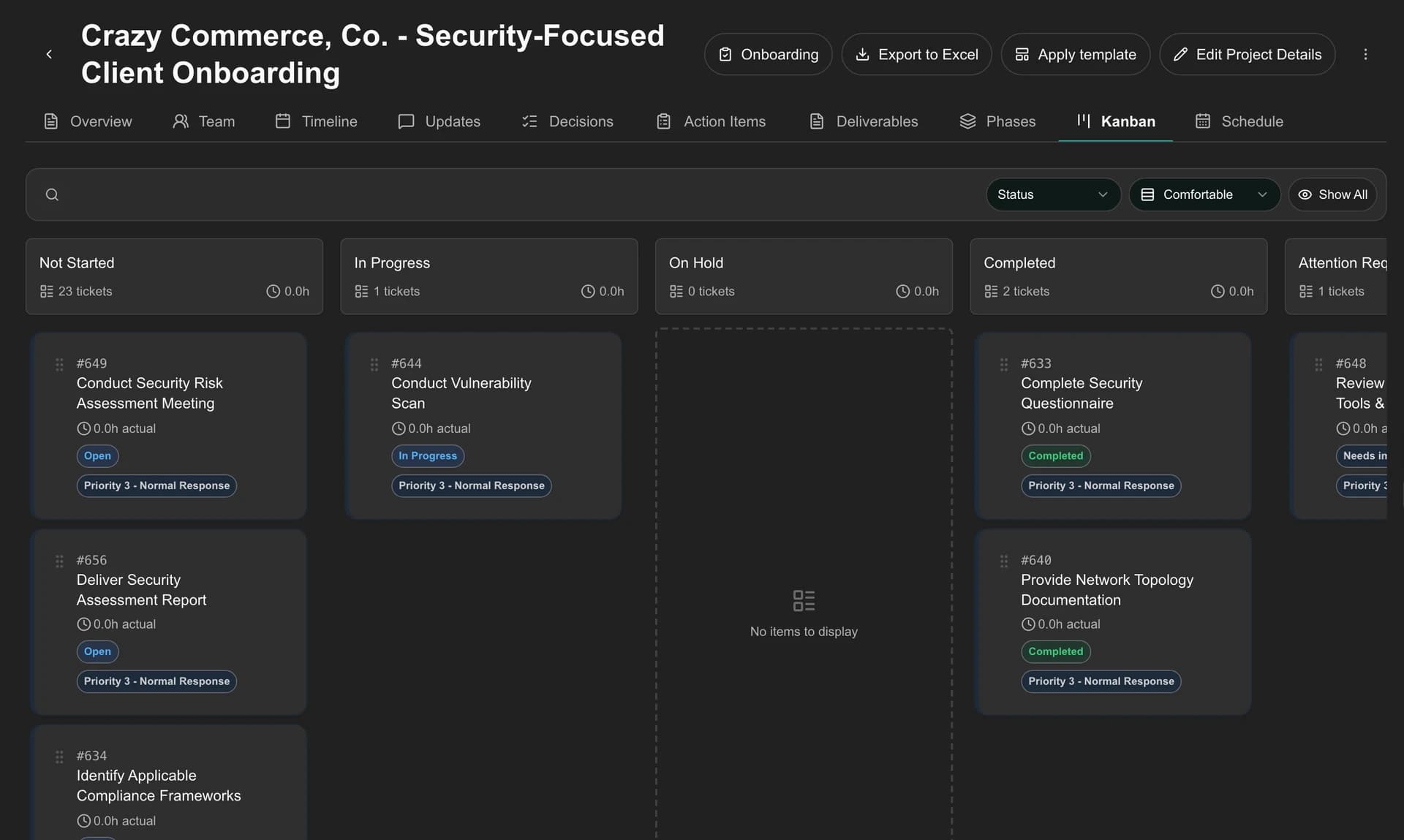Open the Timeline tab
This screenshot has width=1404, height=840.
(x=316, y=121)
